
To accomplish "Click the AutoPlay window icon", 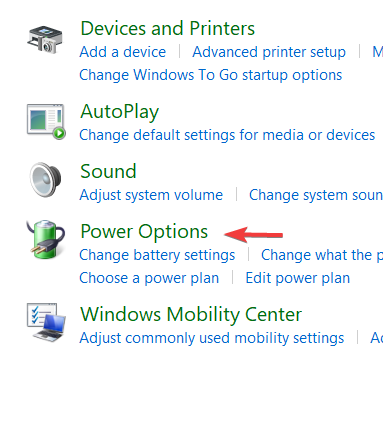I will click(x=46, y=122).
